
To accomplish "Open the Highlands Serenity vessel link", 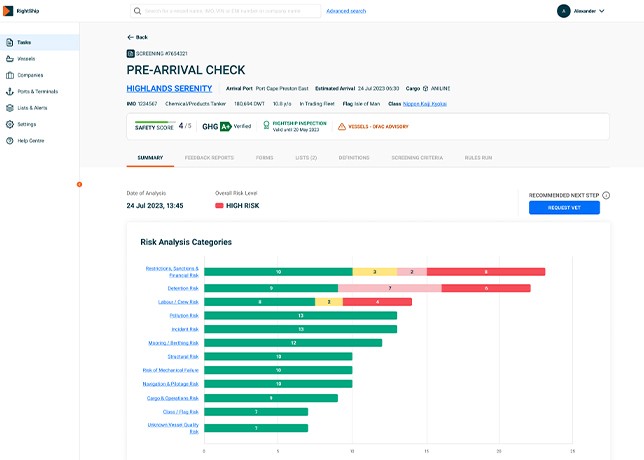I will [169, 88].
